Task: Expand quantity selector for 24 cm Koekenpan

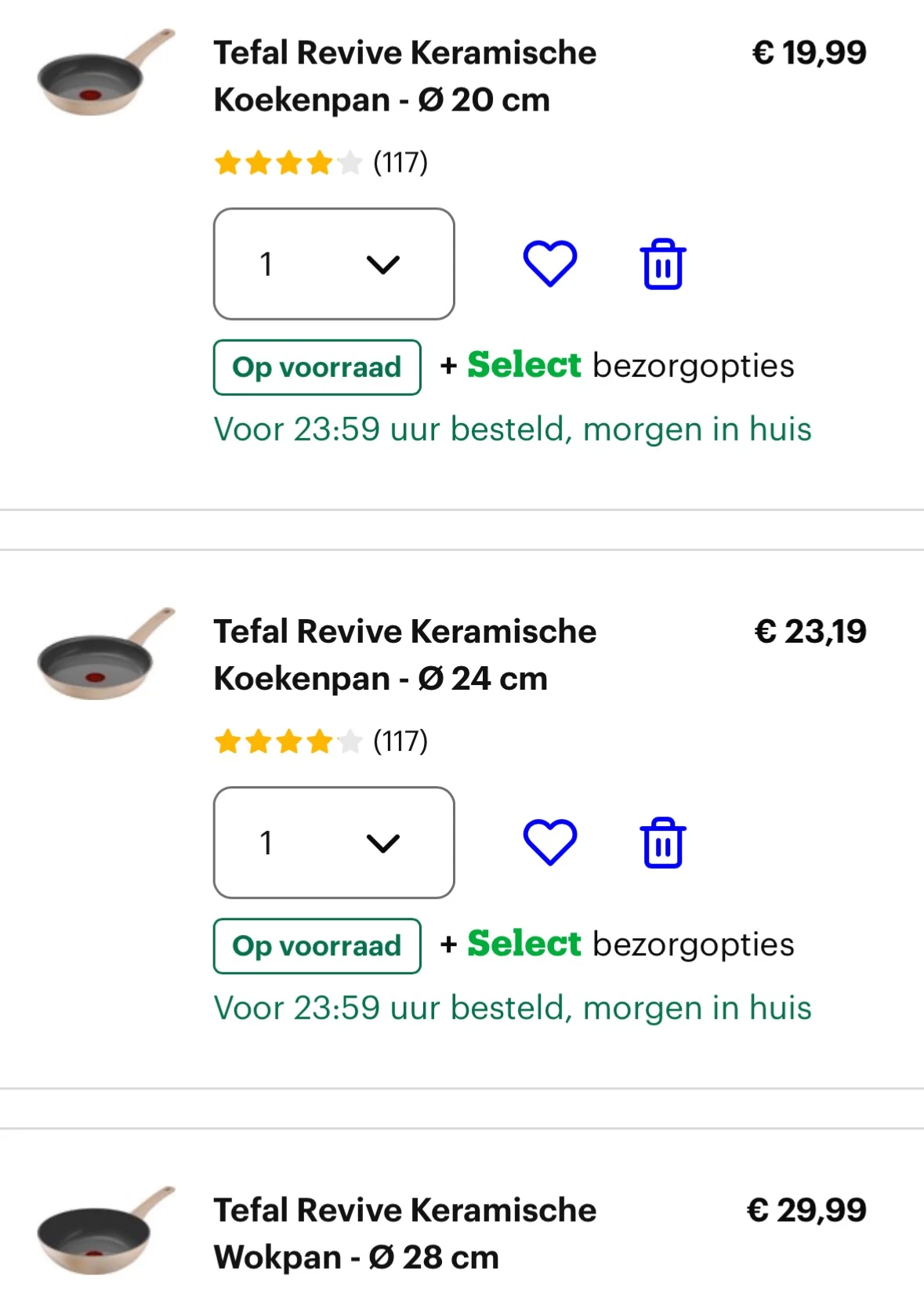Action: 334,843
